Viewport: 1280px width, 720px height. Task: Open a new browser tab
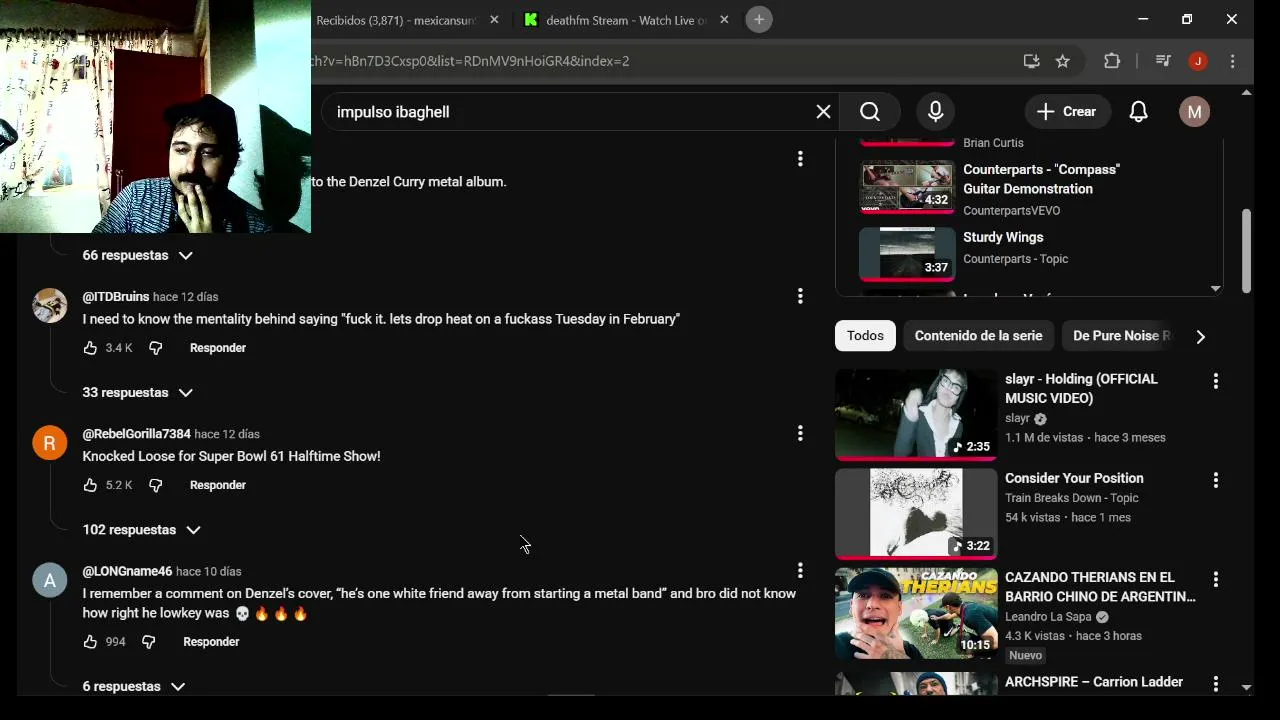pyautogui.click(x=759, y=20)
